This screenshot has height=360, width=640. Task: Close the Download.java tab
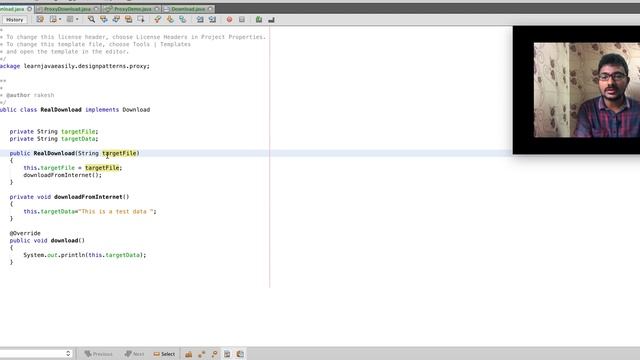[x=210, y=9]
